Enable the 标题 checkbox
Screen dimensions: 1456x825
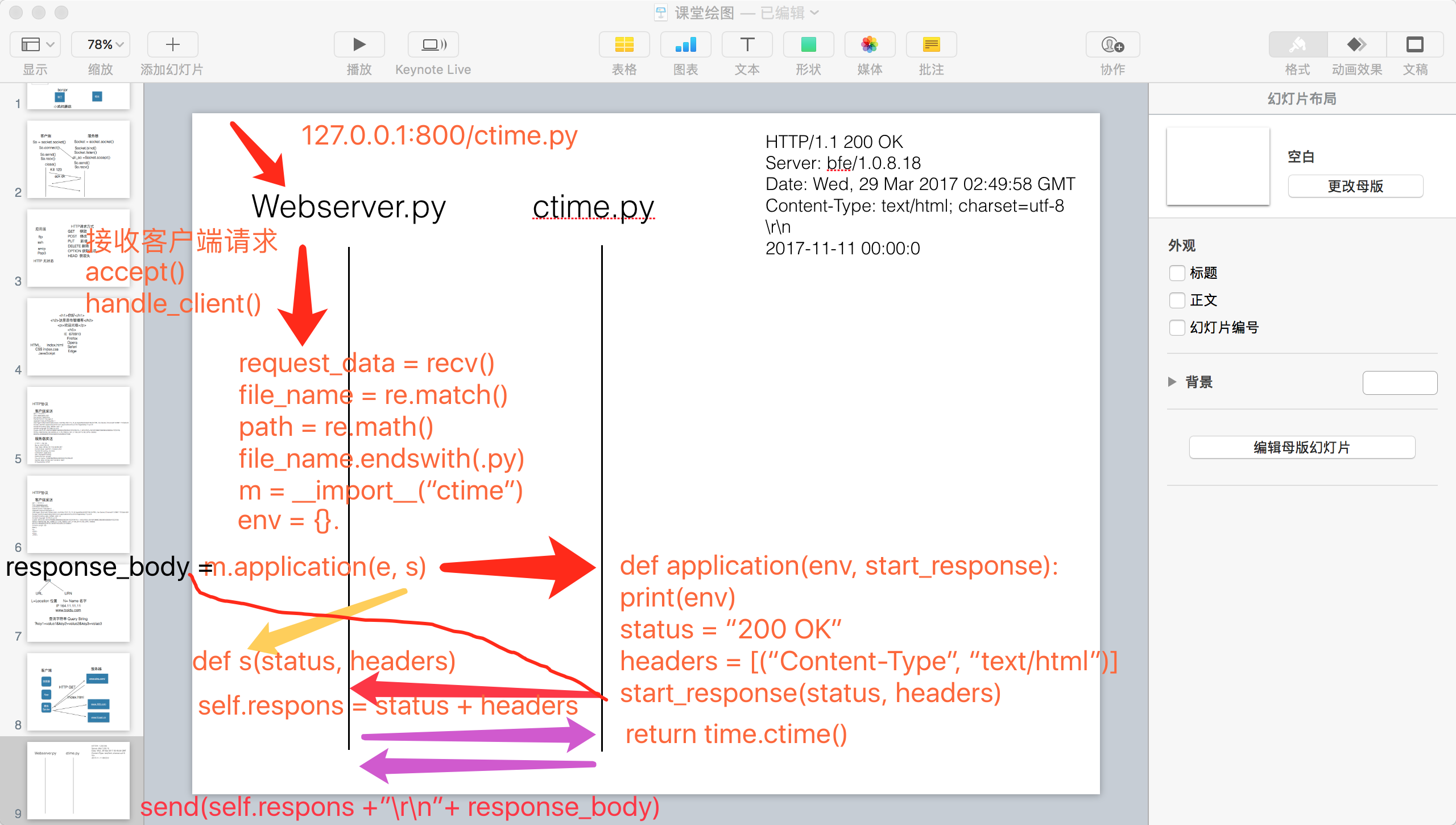(1177, 273)
